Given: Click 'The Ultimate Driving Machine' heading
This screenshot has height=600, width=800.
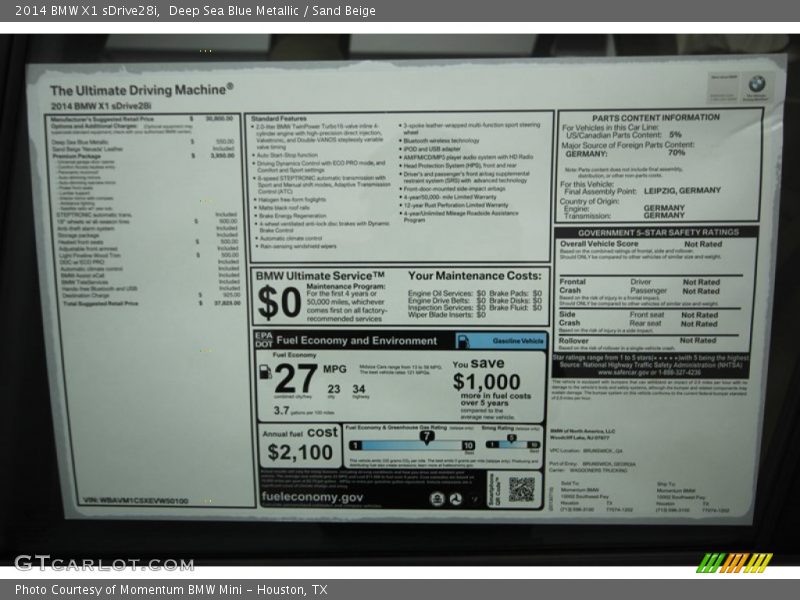Looking at the screenshot, I should (x=141, y=90).
